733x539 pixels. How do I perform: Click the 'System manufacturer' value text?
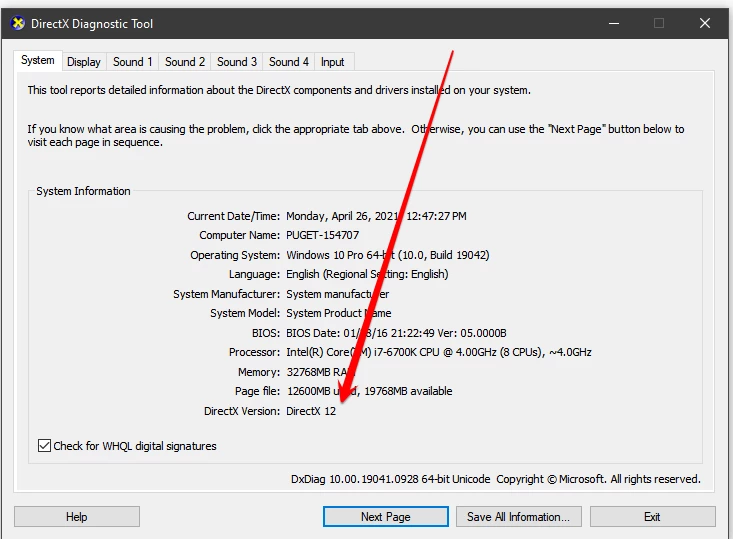point(337,294)
